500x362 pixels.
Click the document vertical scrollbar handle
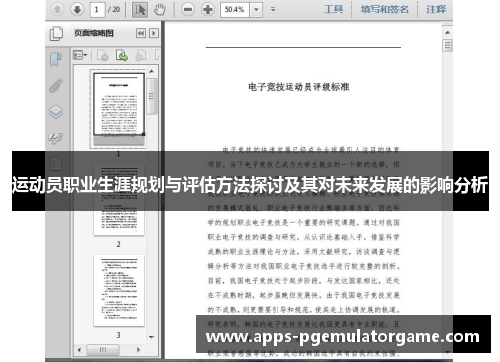tap(447, 45)
